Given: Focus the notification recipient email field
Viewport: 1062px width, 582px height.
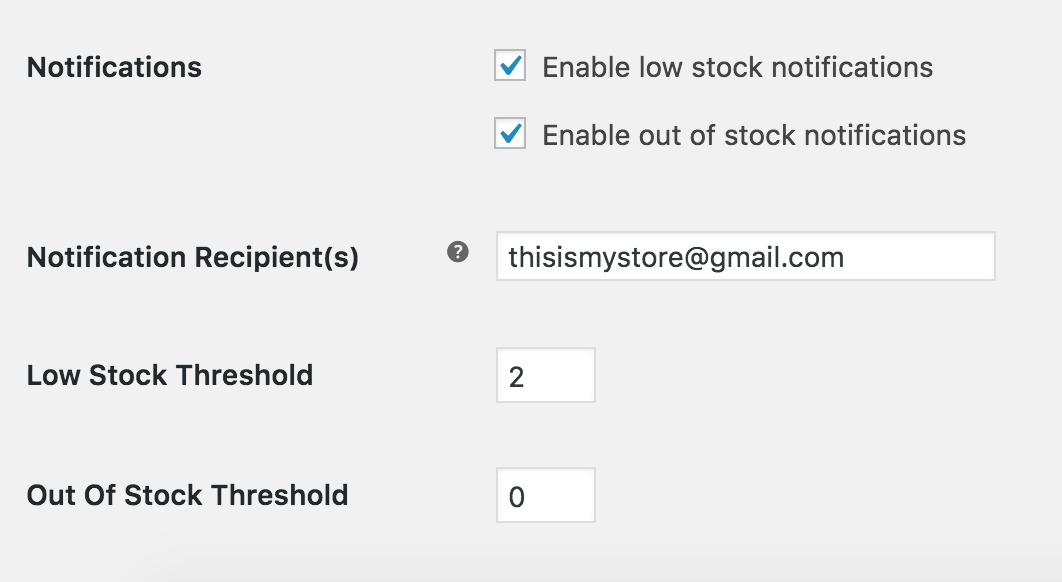Looking at the screenshot, I should (x=746, y=256).
